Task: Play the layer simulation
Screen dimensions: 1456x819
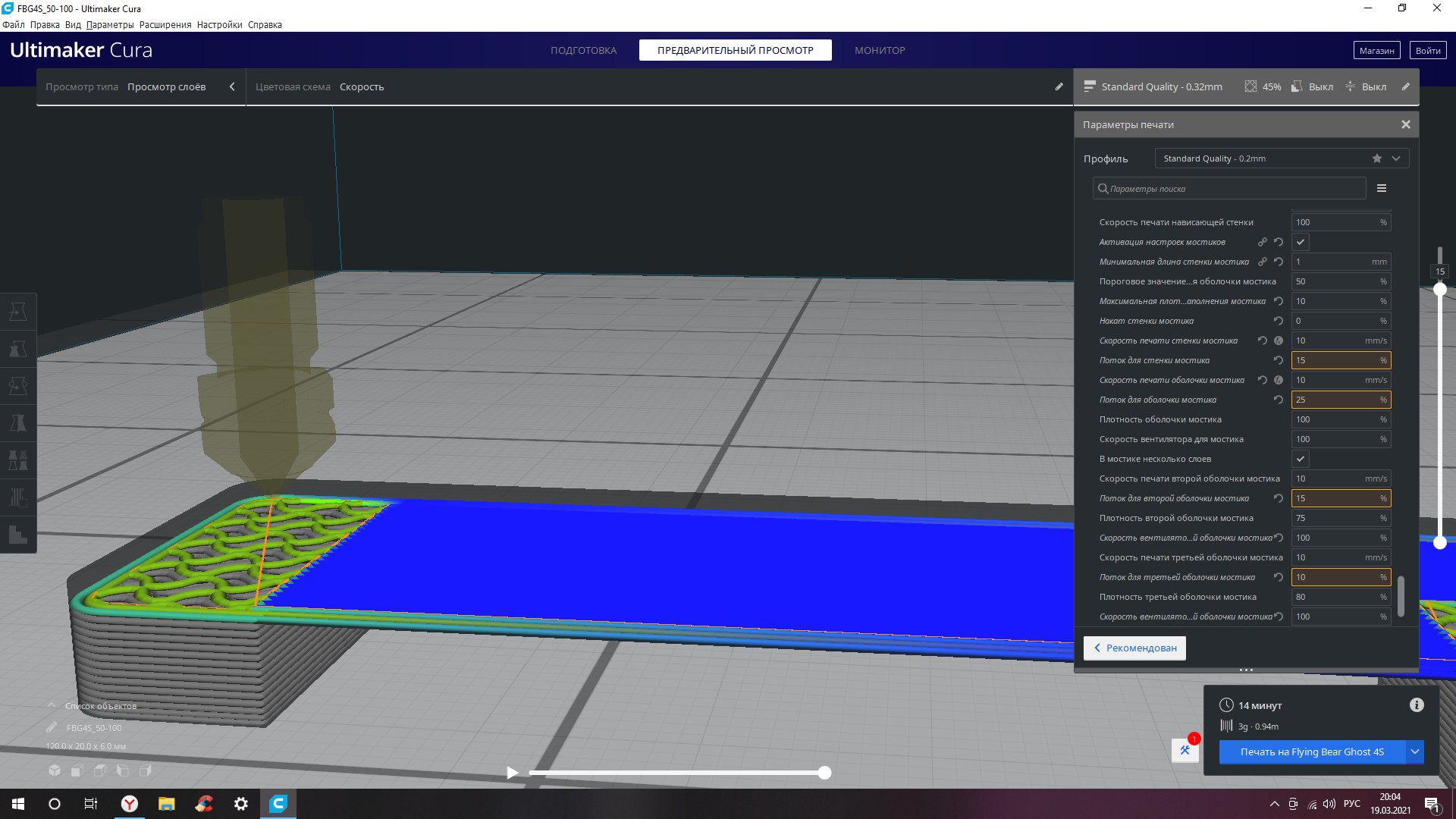Action: (x=513, y=773)
